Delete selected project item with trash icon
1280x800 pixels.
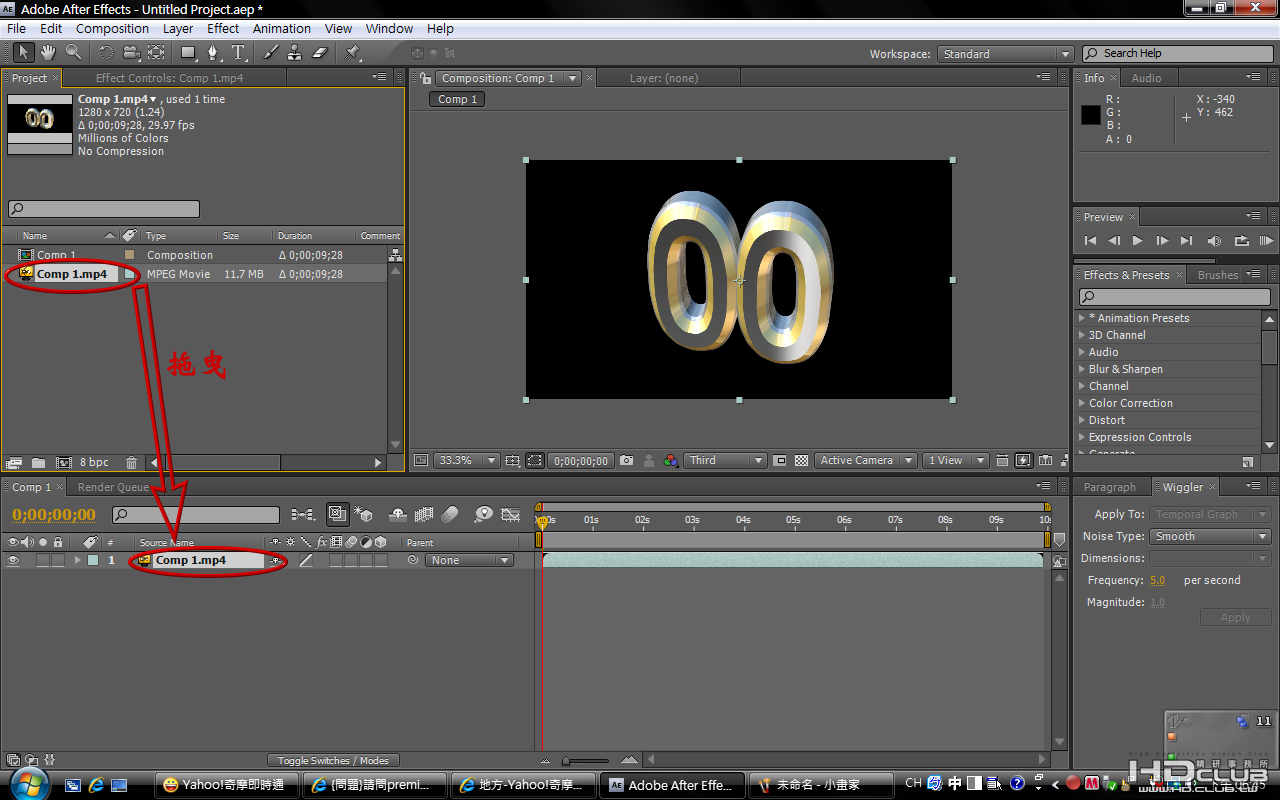[131, 463]
